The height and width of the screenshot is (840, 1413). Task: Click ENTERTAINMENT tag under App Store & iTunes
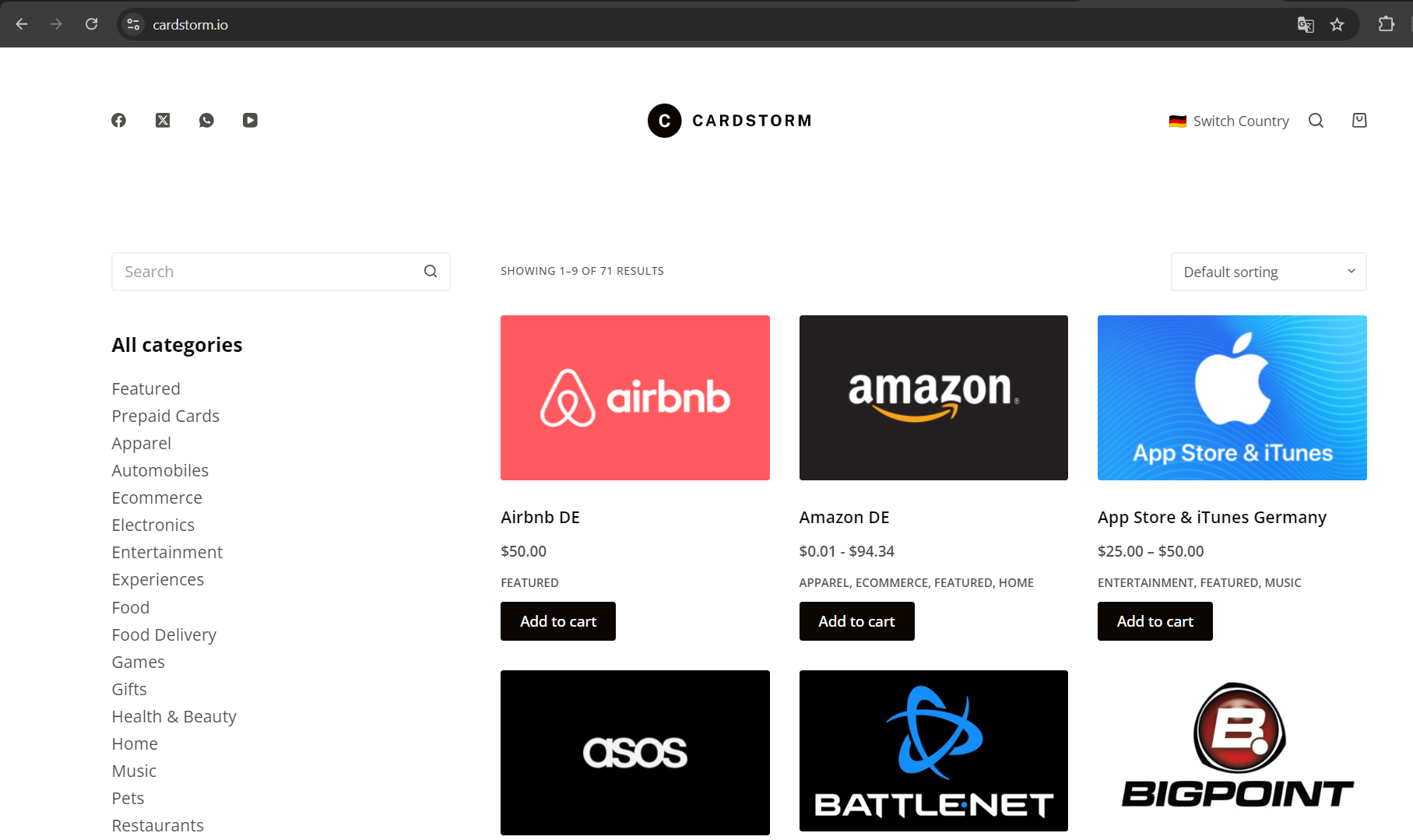pyautogui.click(x=1145, y=582)
